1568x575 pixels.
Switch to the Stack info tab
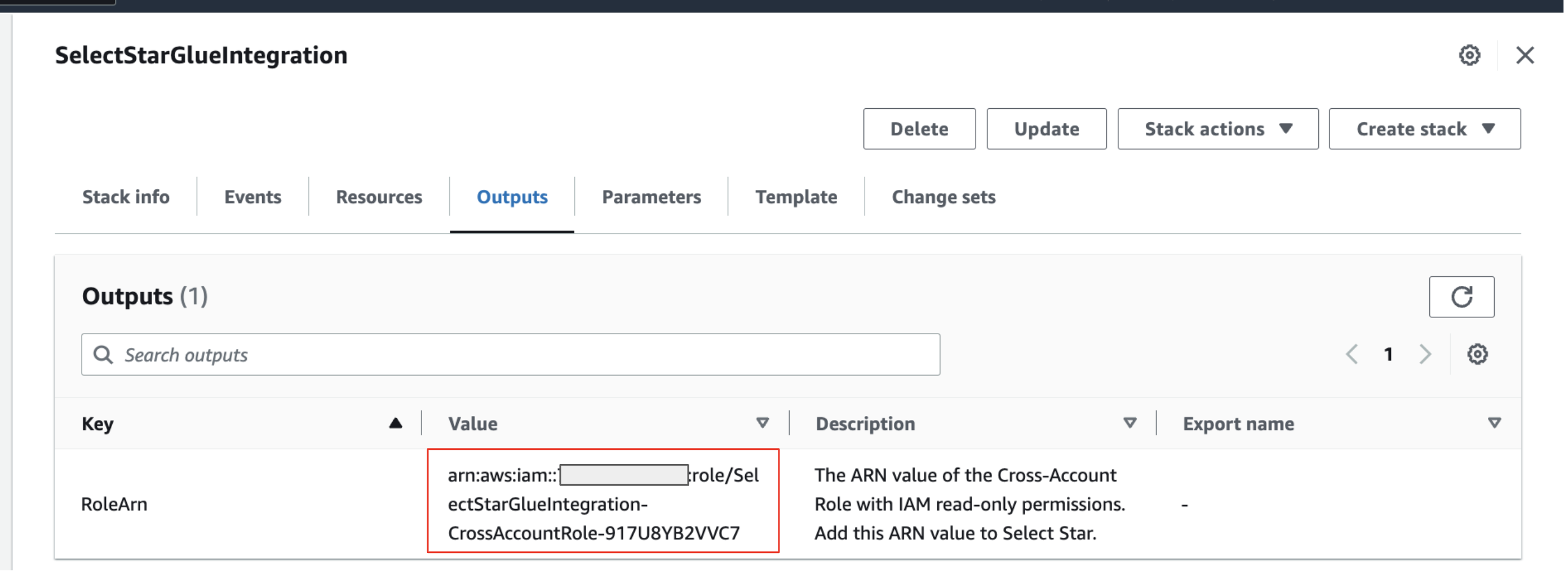tap(125, 197)
